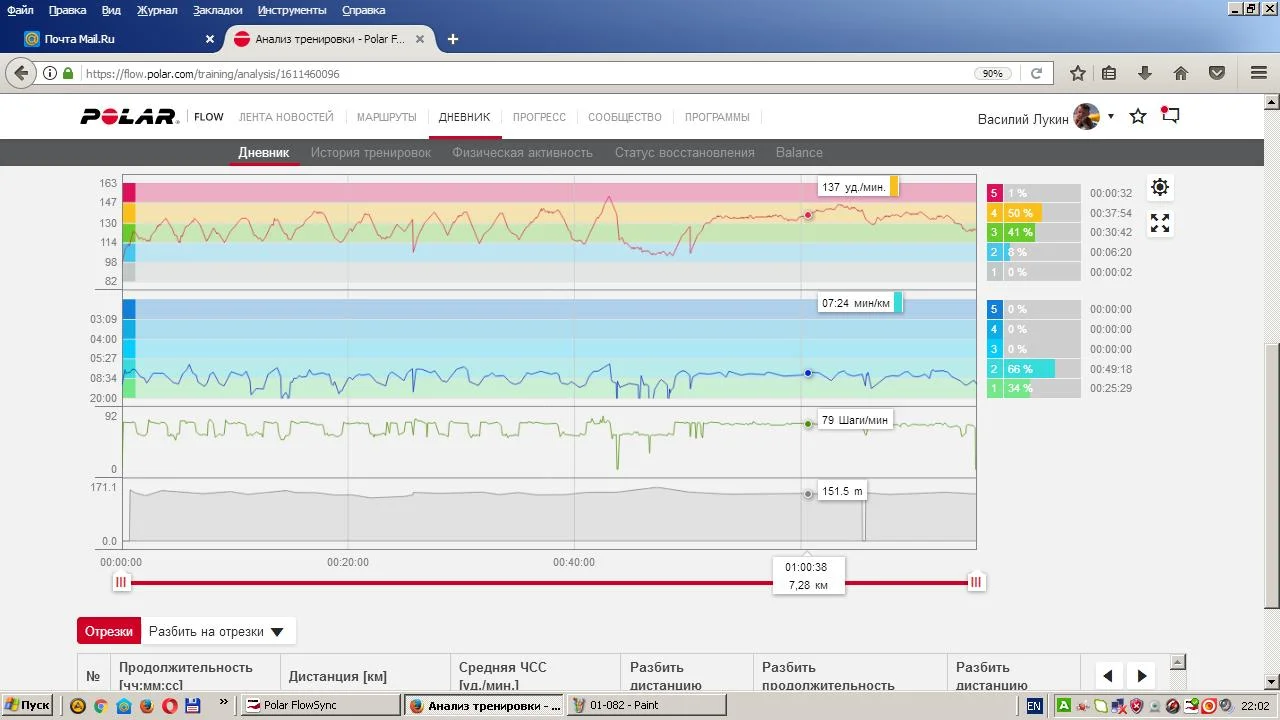Open the browser downloads arrow icon
1280x720 pixels.
click(1145, 73)
